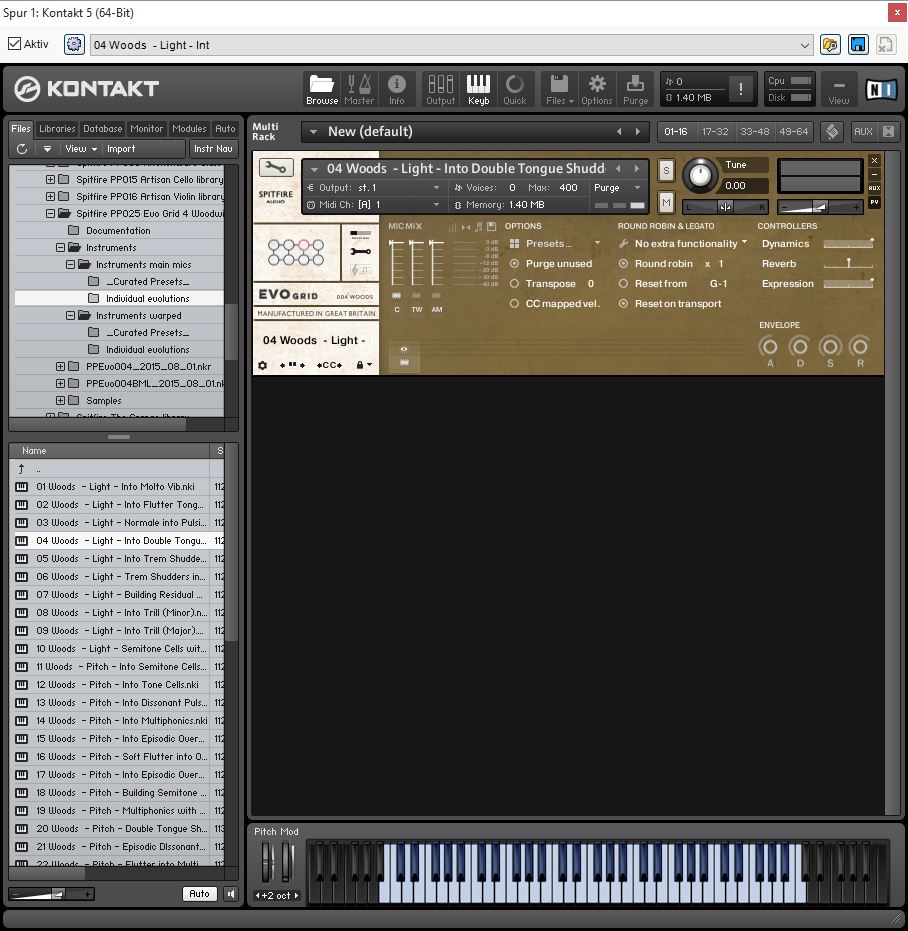Toggle the Purge unused option
The image size is (908, 931).
[x=514, y=264]
